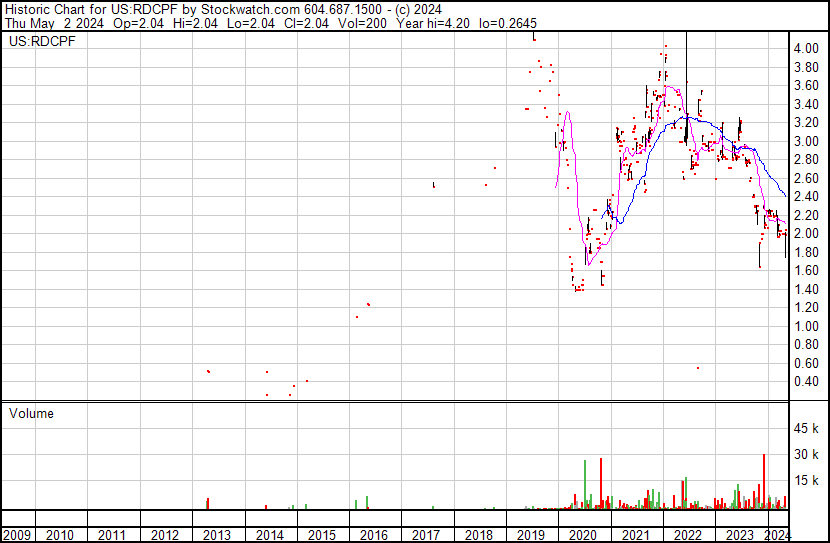Click the 4.00 price axis label

coord(806,49)
